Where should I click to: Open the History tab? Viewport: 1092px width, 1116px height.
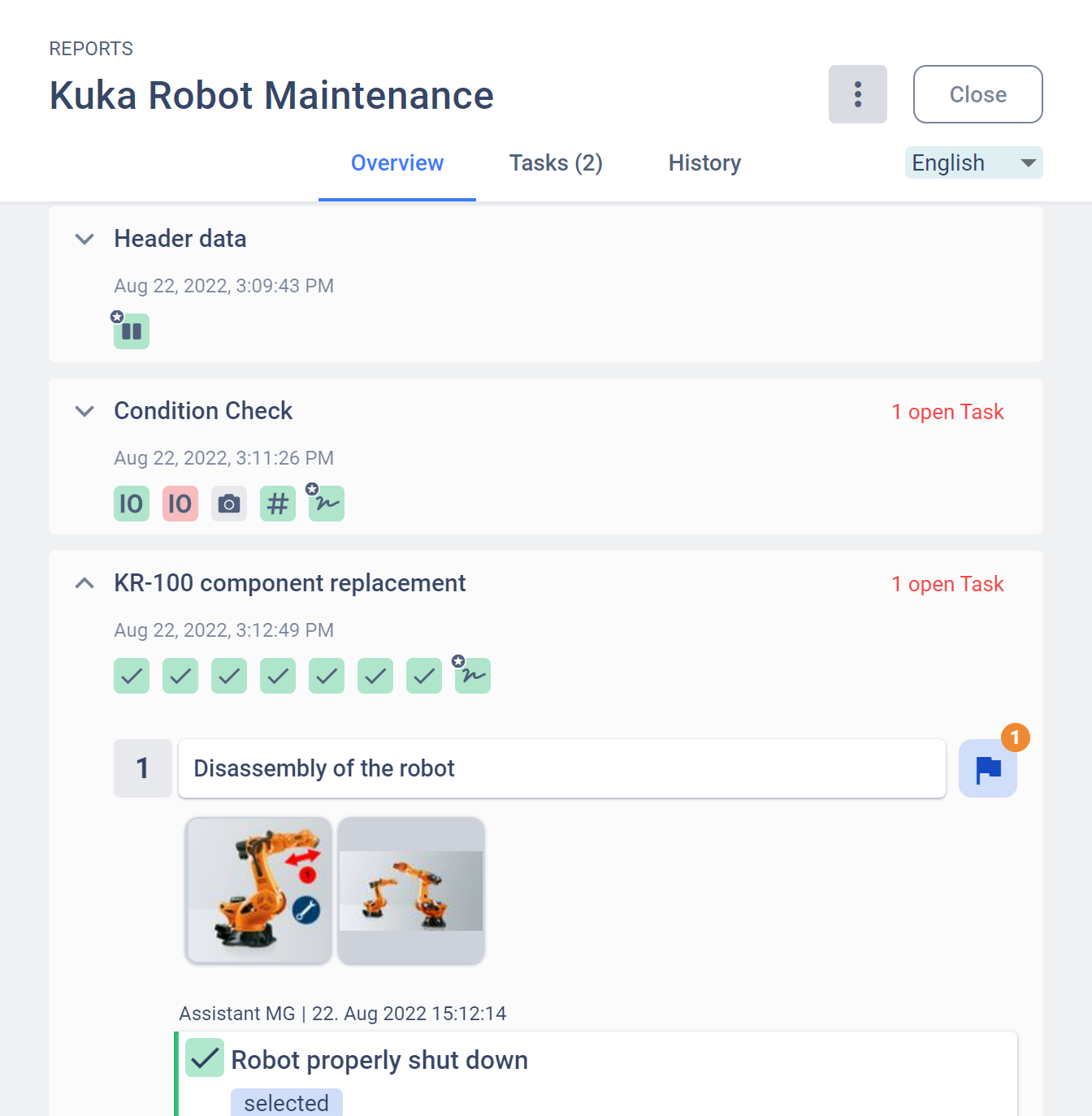704,163
